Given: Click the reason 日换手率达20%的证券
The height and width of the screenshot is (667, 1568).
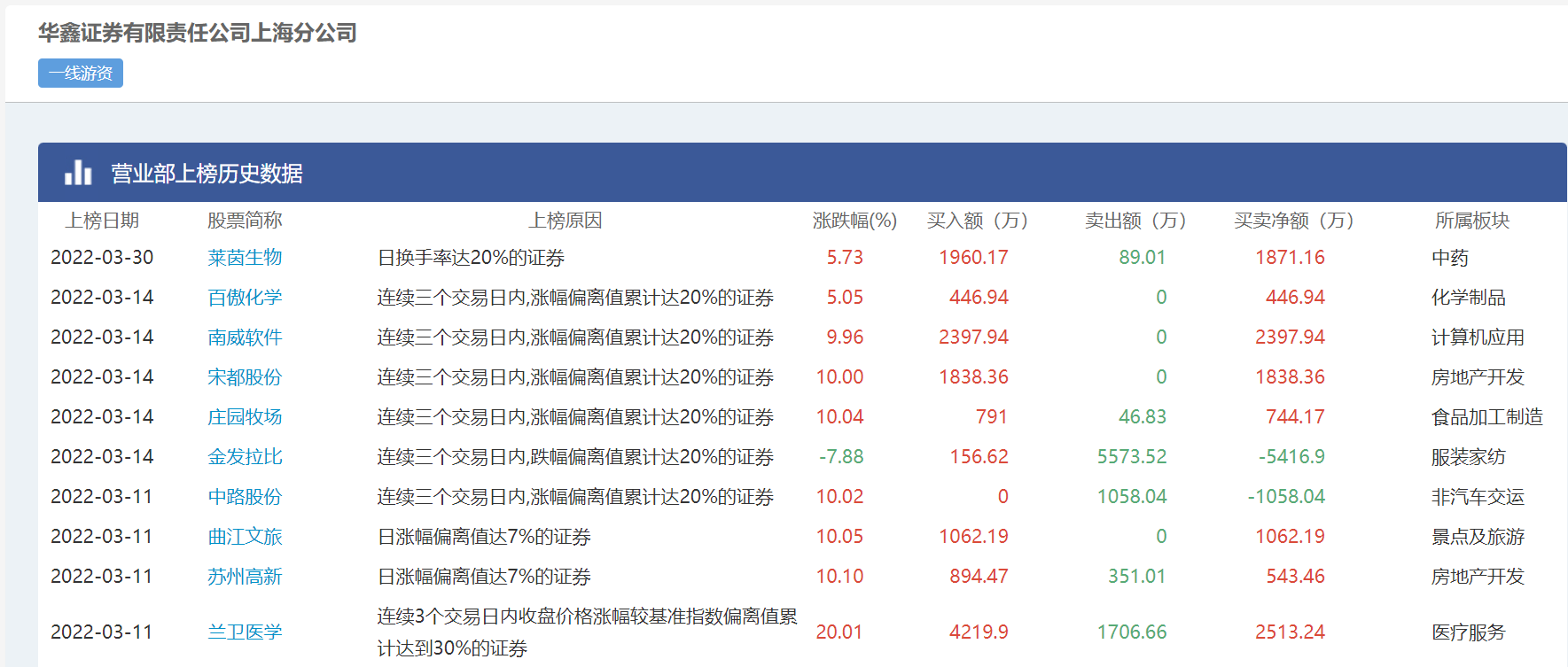Looking at the screenshot, I should pyautogui.click(x=471, y=258).
